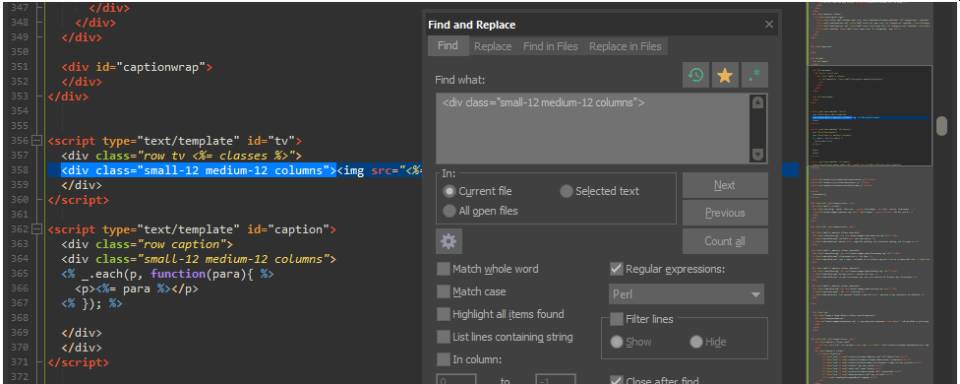Click the highlighted div class text on line 358
960x384 pixels.
click(199, 170)
